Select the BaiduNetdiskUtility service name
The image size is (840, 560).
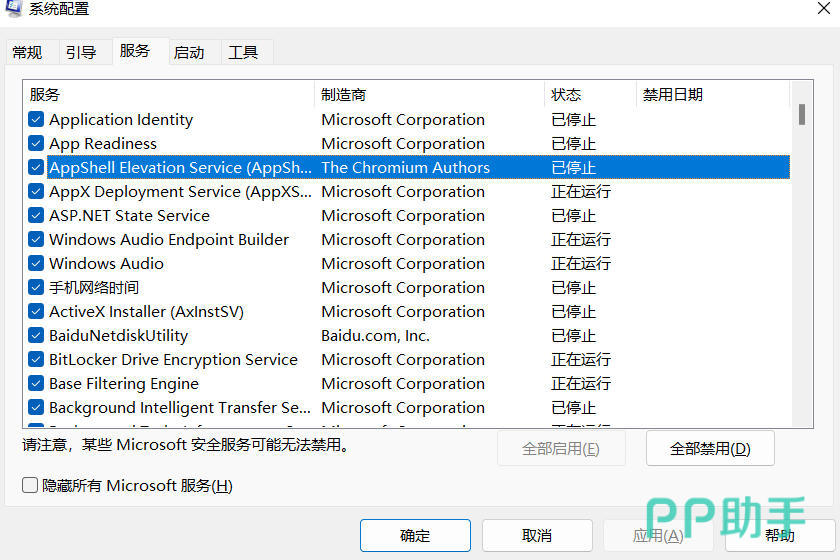(119, 335)
